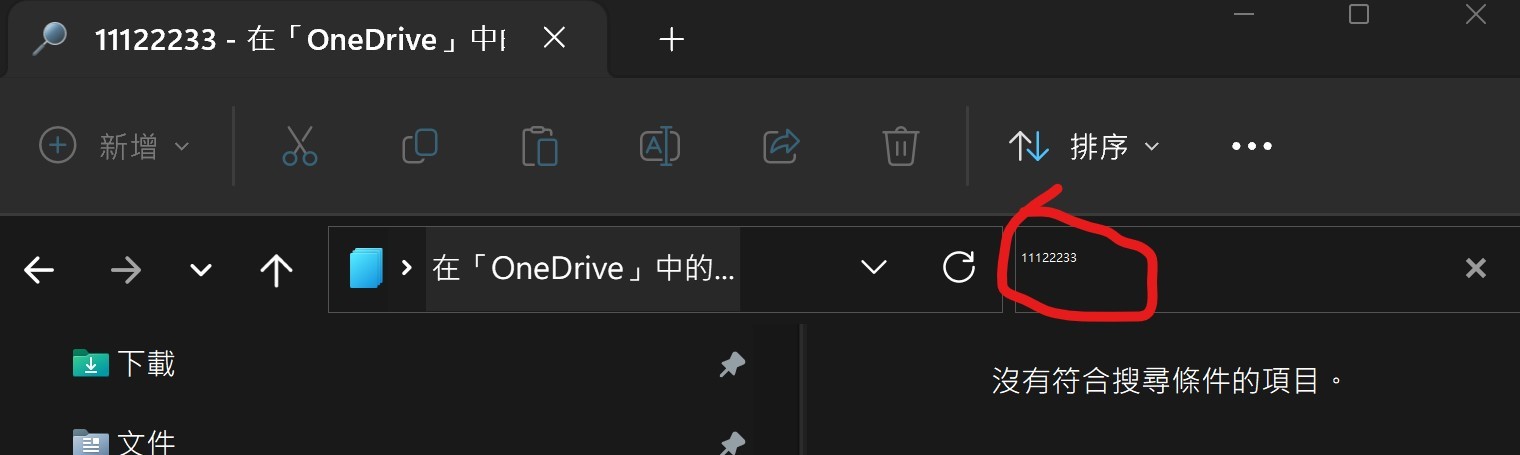Screen dimensions: 1520x455
Task: Open the 新增 new item dropdown
Action: click(x=114, y=147)
